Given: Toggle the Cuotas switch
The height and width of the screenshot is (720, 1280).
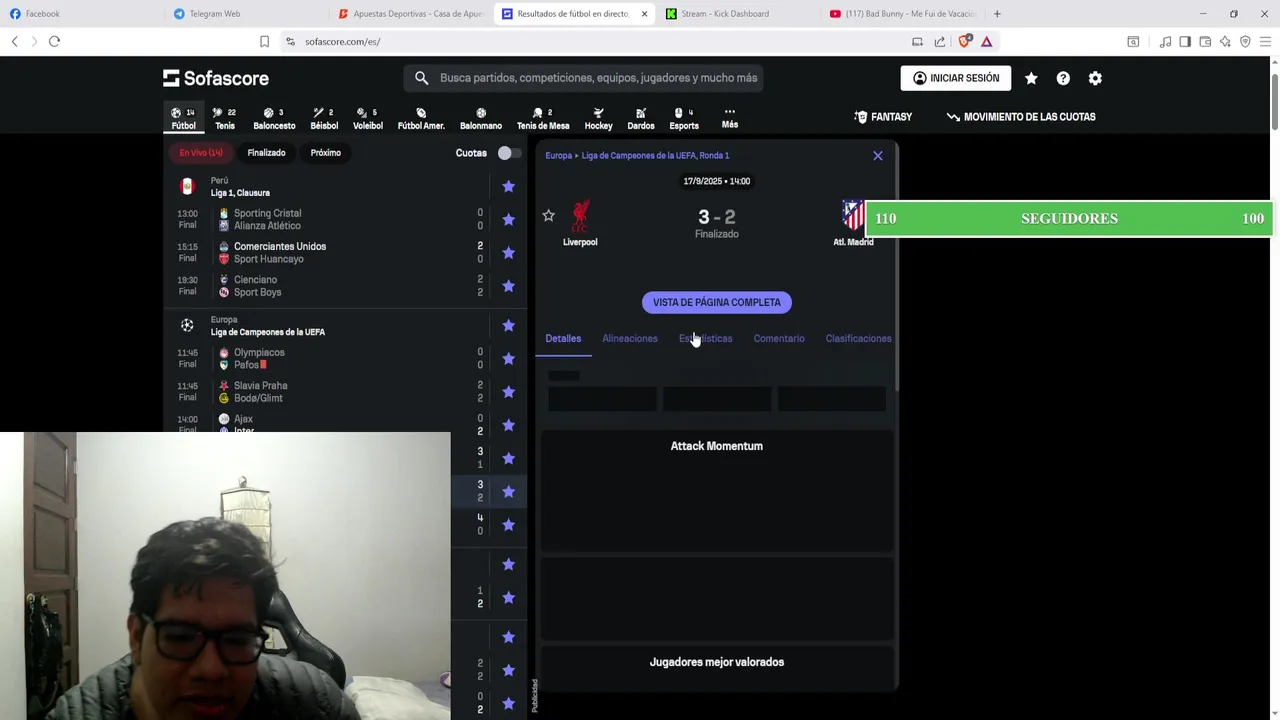Looking at the screenshot, I should point(508,153).
